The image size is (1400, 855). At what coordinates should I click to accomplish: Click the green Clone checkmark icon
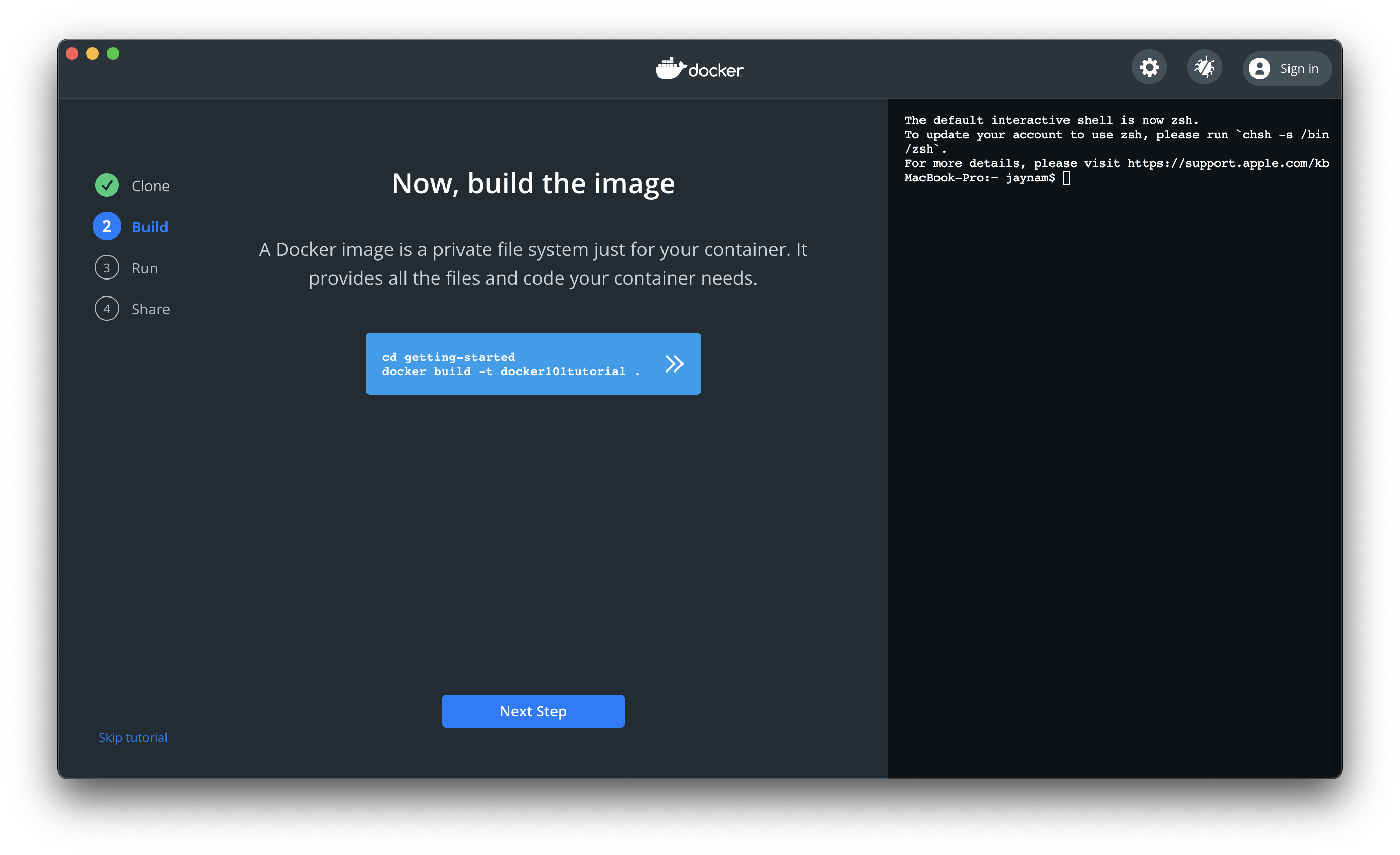107,185
